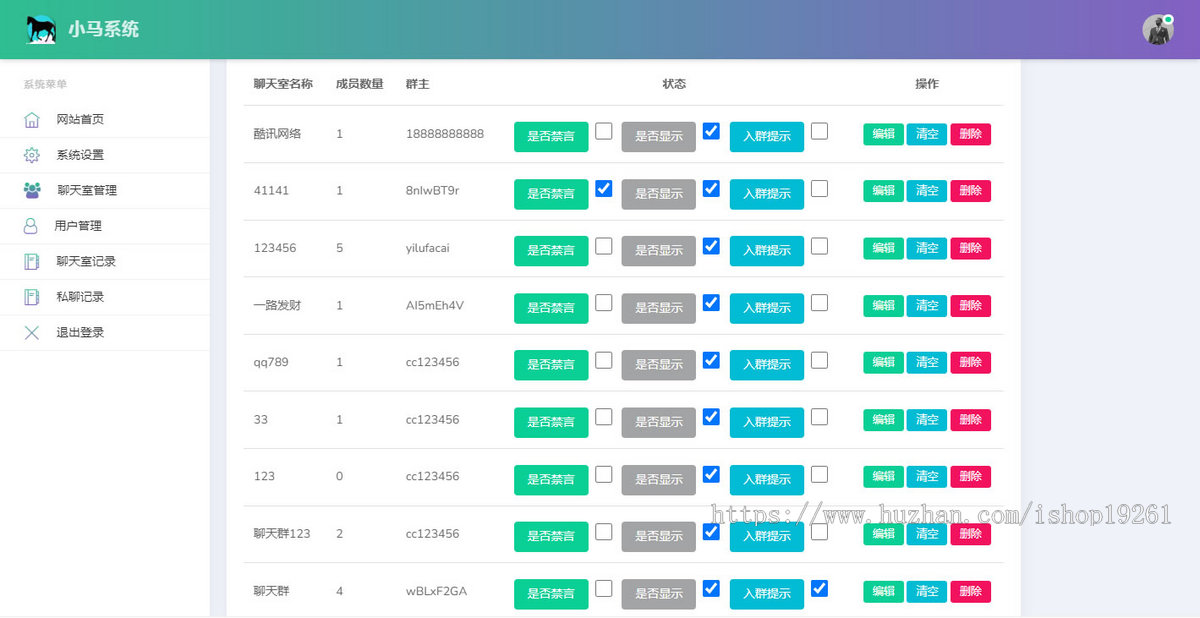Click the gear icon beside 系统设置
The height and width of the screenshot is (618, 1200).
pos(32,155)
